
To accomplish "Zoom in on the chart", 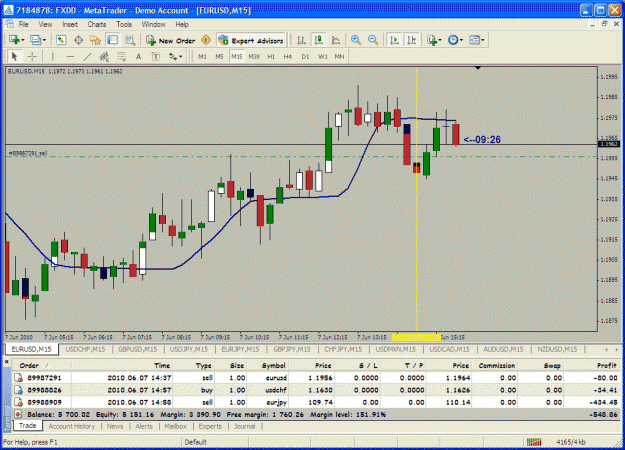I will [x=356, y=40].
